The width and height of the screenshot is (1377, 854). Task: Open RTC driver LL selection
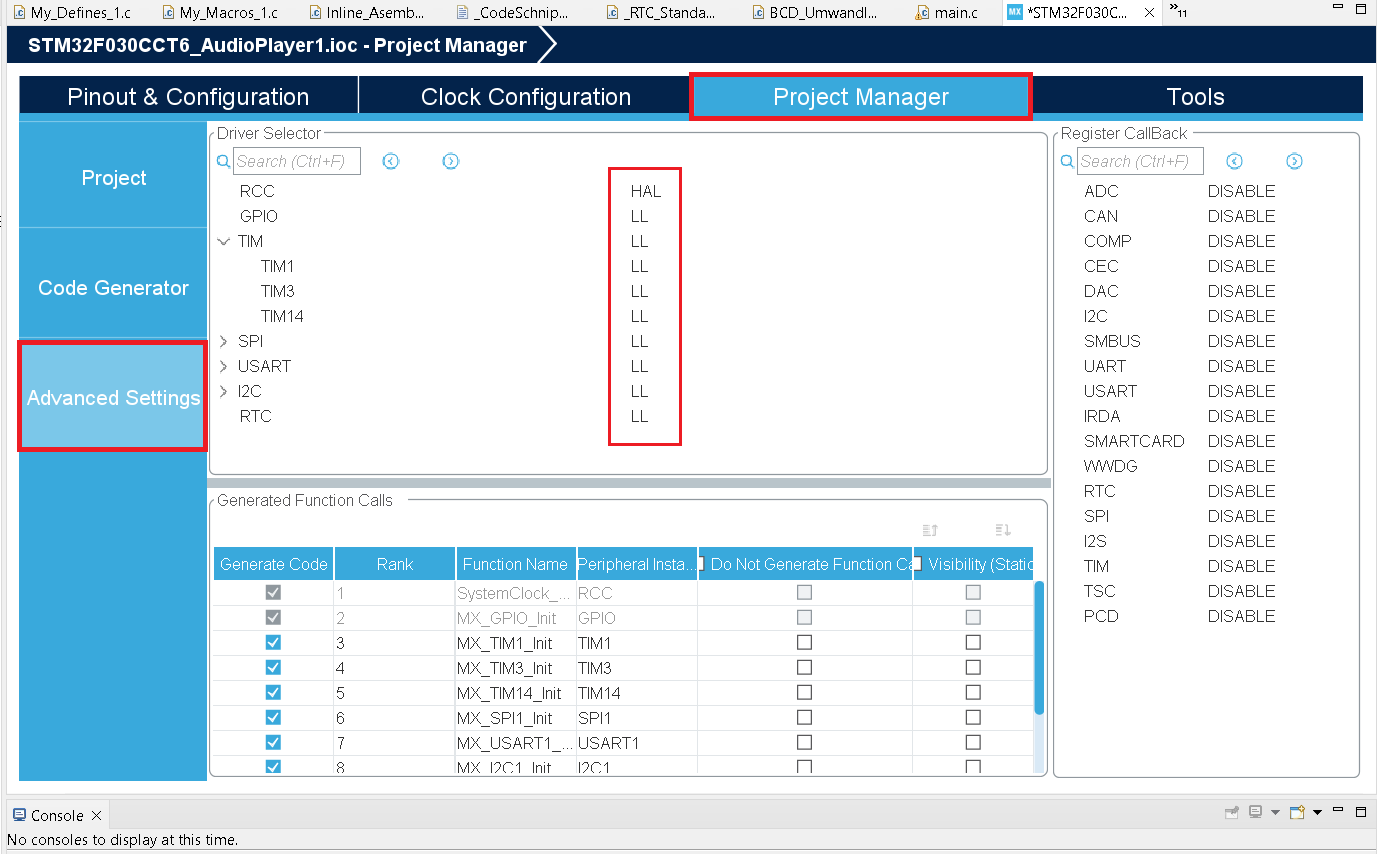pos(640,416)
